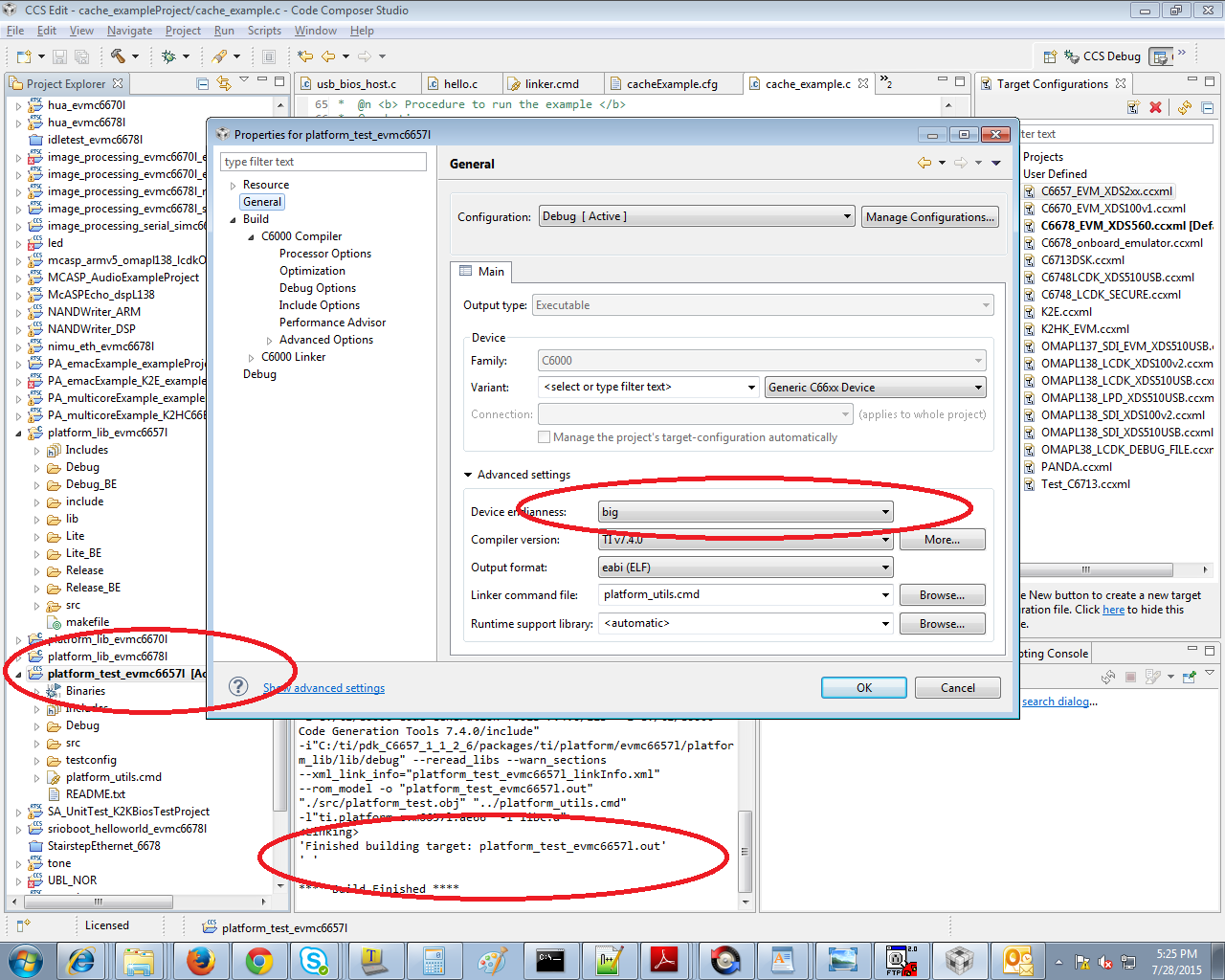Image resolution: width=1225 pixels, height=980 pixels.
Task: Open Windows Explorer from the taskbar
Action: pos(139,960)
